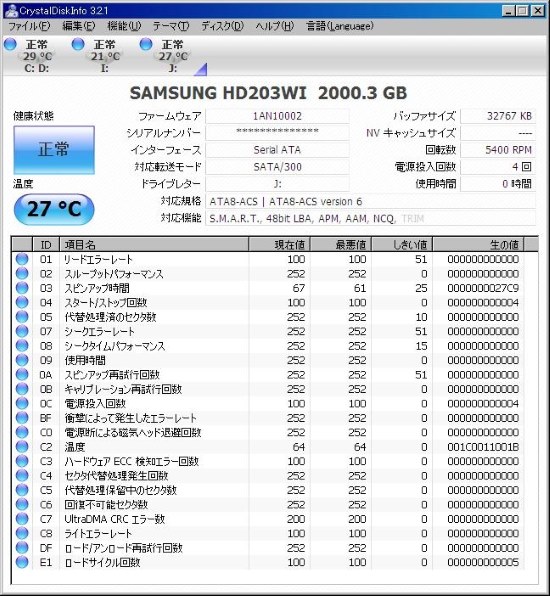Click the SAMSUNG HD203WI 2000.3 GB title
Screen dimensions: 550x596
(268, 93)
